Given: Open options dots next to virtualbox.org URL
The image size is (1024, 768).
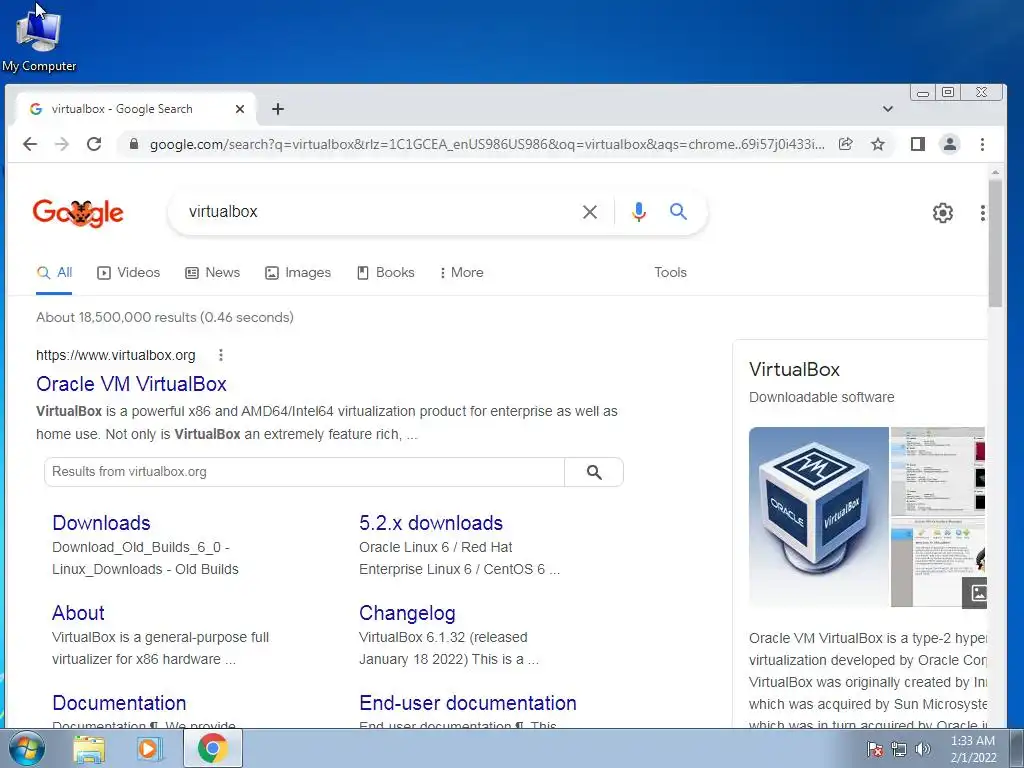Looking at the screenshot, I should pyautogui.click(x=221, y=355).
